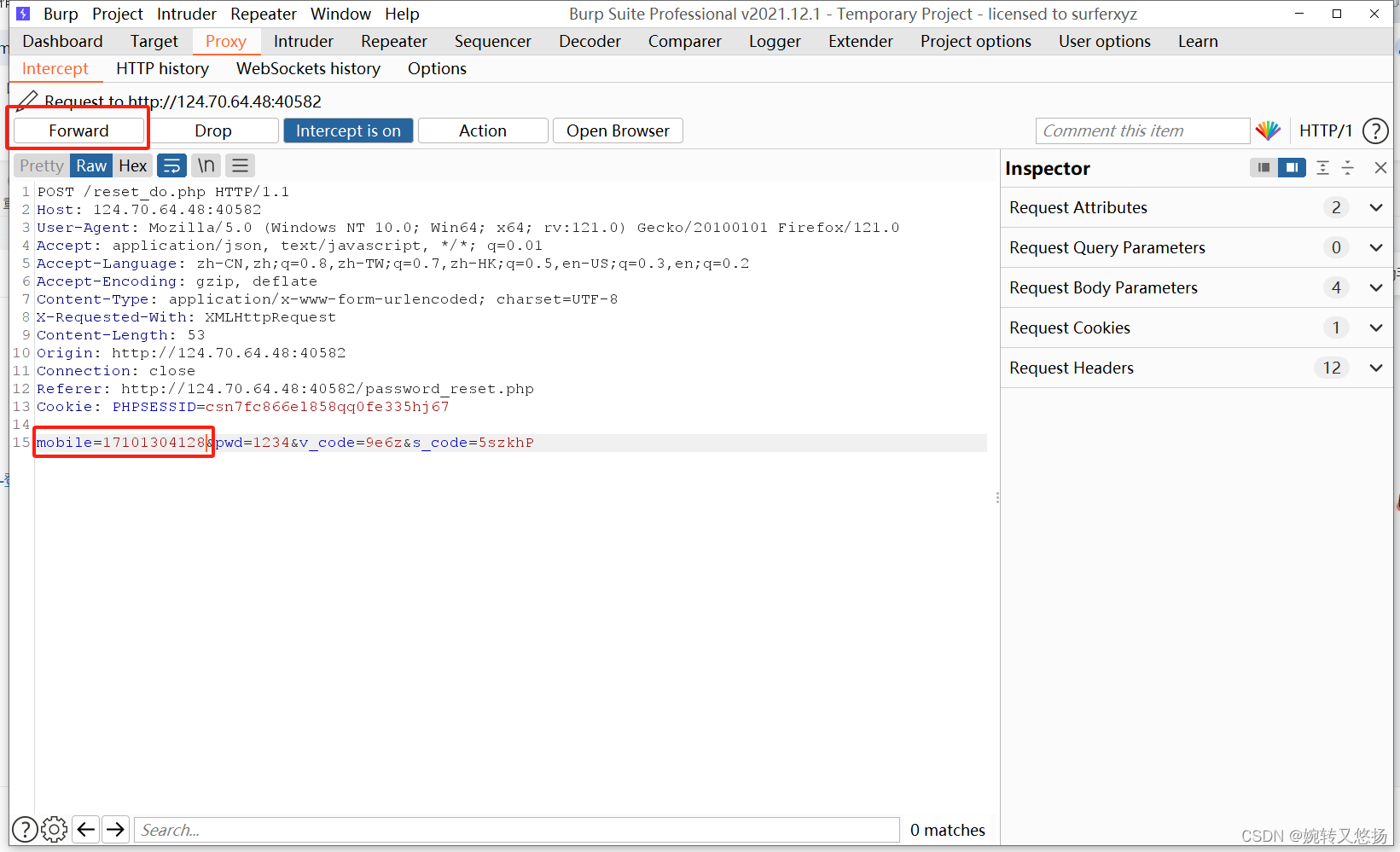1400x852 pixels.
Task: Switch Inspector to split layout icon
Action: pos(1292,168)
